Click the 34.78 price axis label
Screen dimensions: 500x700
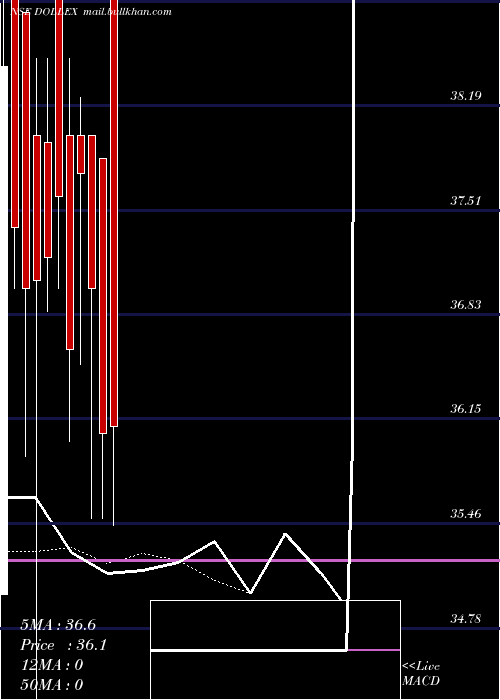pyautogui.click(x=466, y=618)
